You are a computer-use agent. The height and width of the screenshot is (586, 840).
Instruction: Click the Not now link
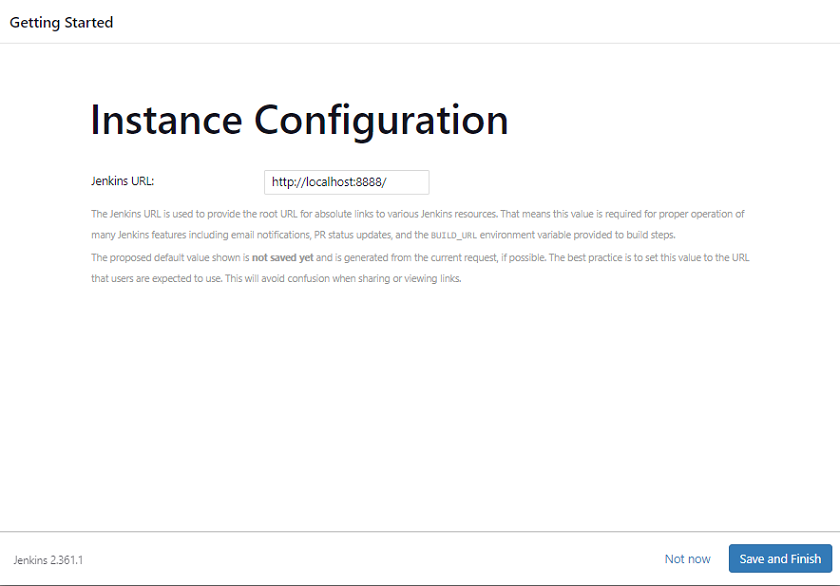coord(687,559)
